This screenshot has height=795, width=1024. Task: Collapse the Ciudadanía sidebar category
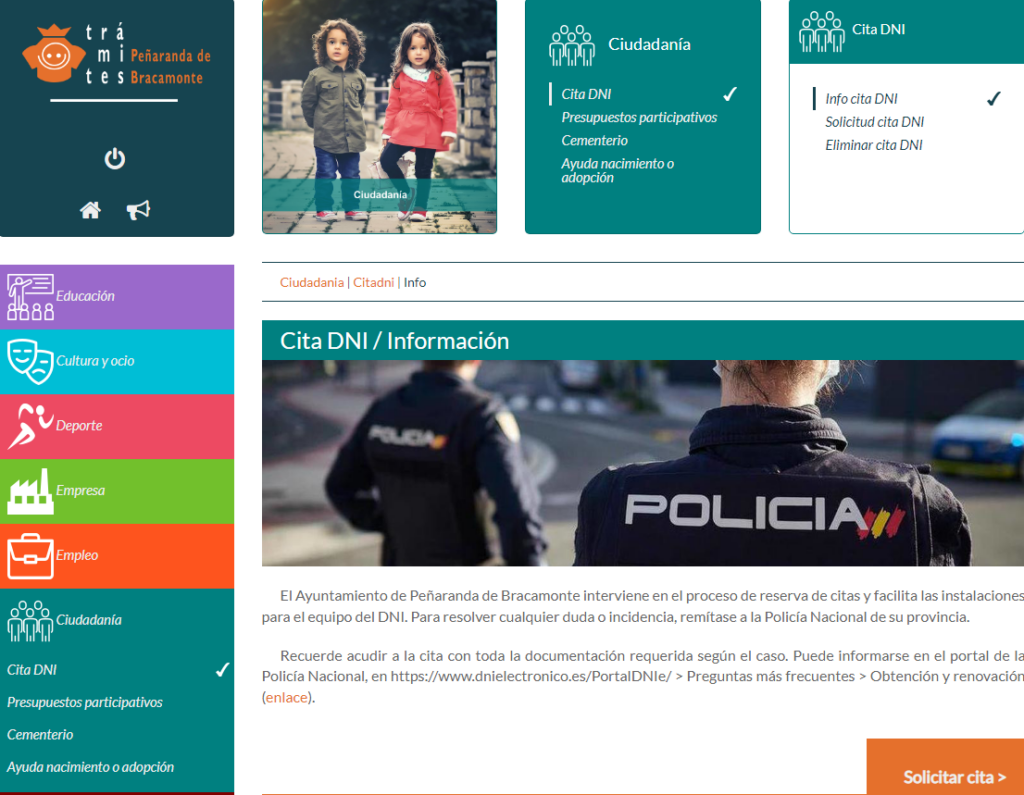pos(117,621)
